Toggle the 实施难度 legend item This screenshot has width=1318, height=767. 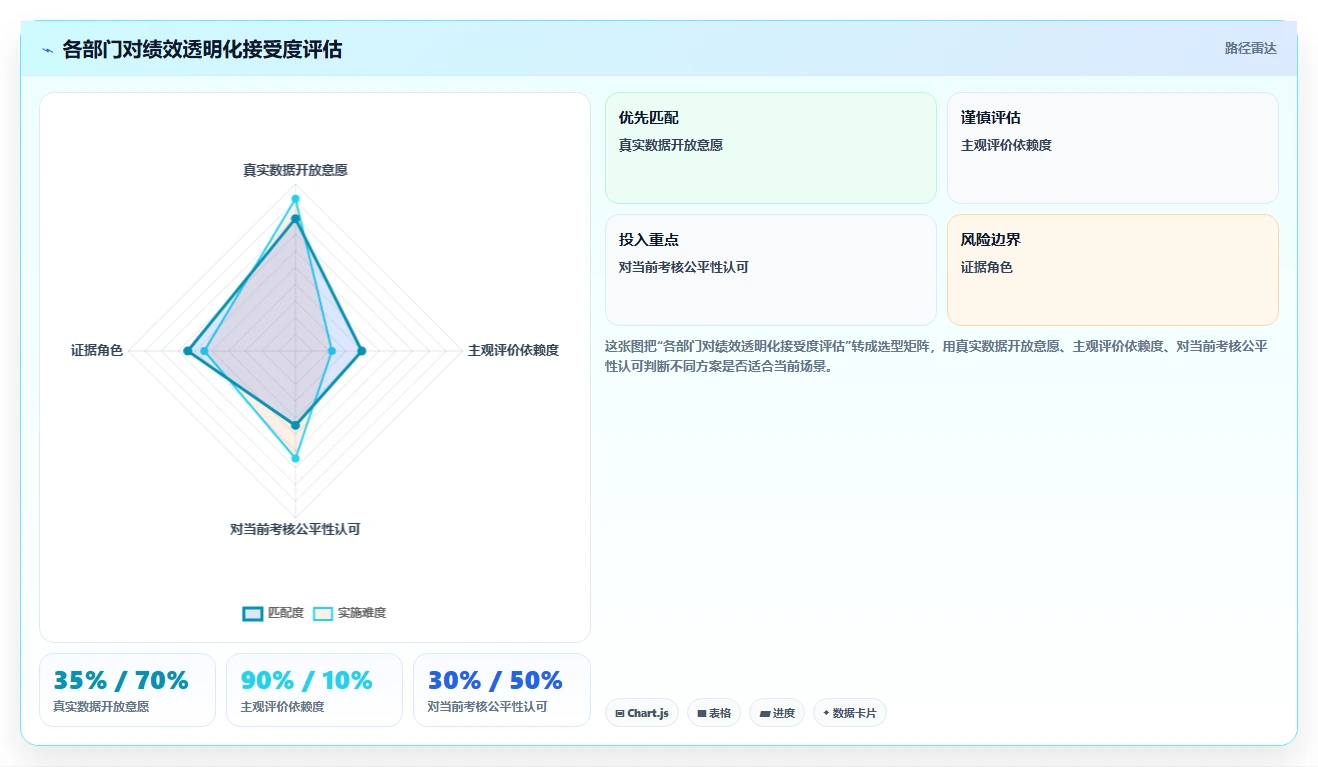click(x=349, y=613)
